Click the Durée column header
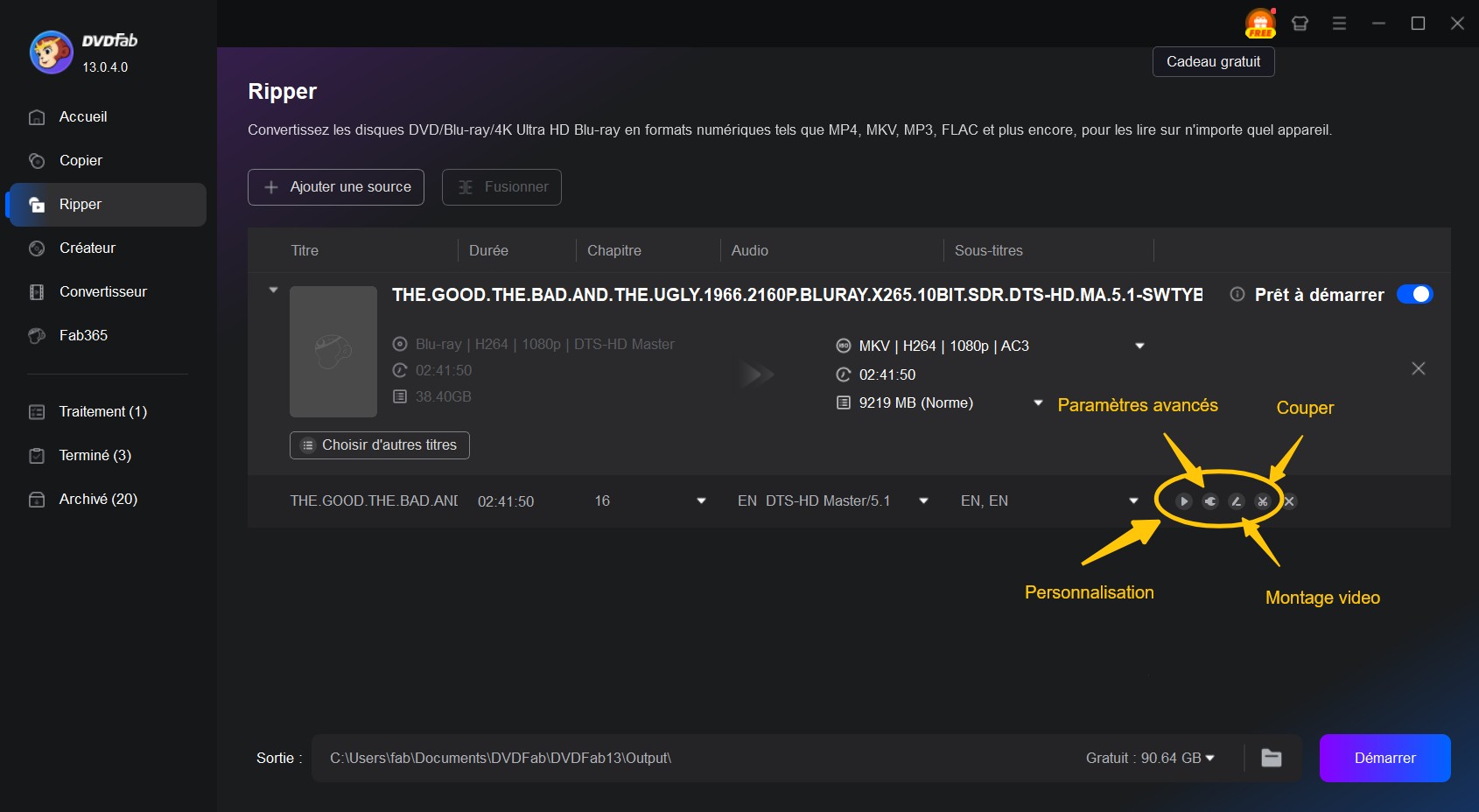The width and height of the screenshot is (1479, 812). [x=488, y=251]
